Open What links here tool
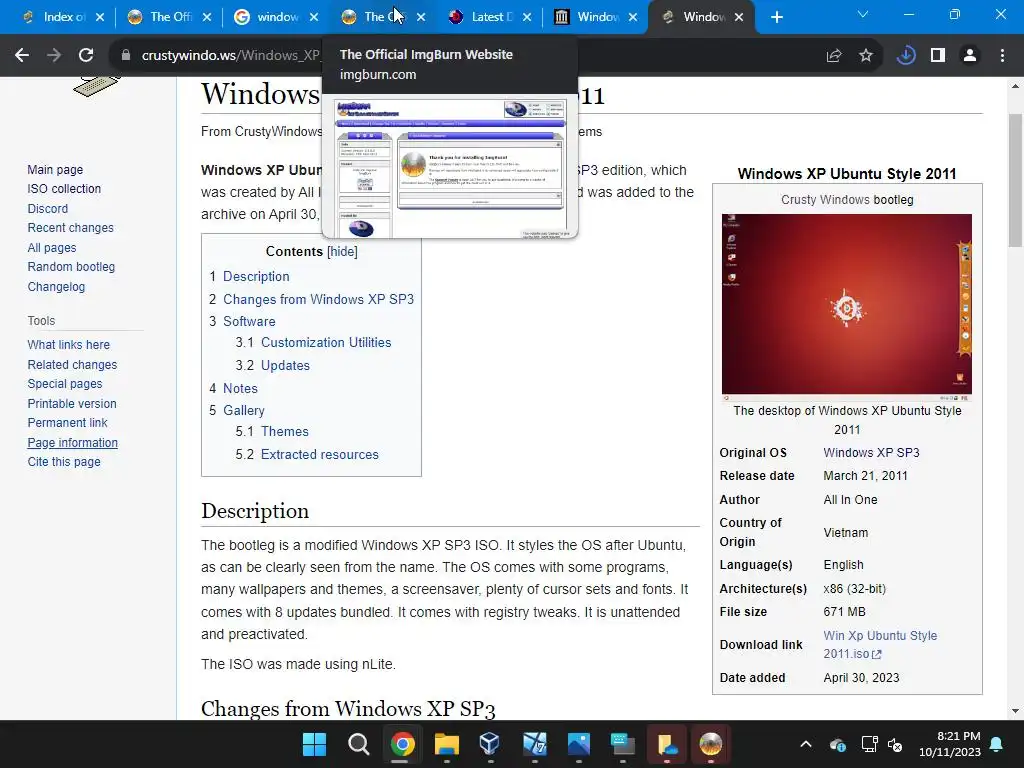This screenshot has width=1024, height=768. tap(69, 345)
